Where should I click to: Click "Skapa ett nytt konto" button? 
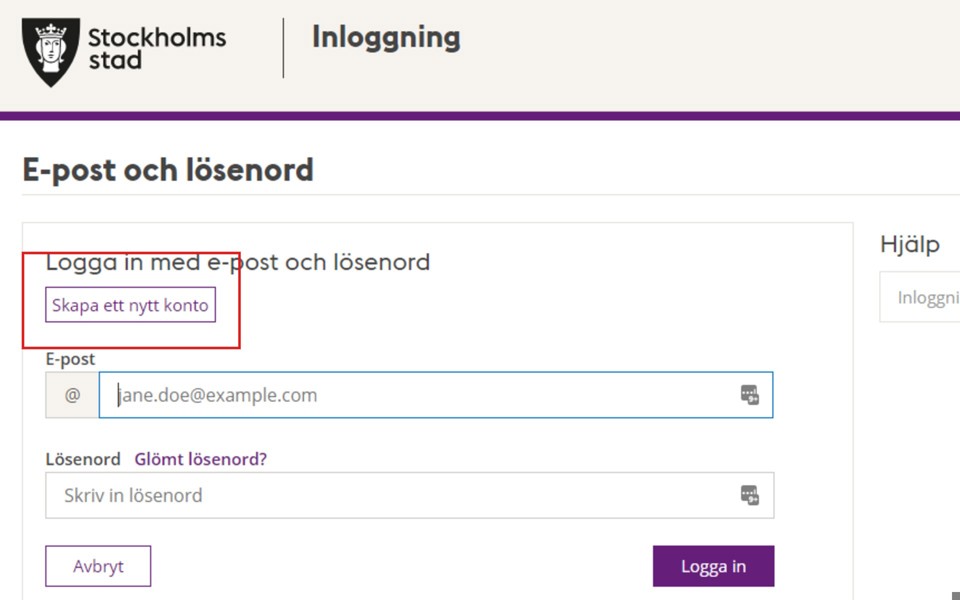click(130, 305)
